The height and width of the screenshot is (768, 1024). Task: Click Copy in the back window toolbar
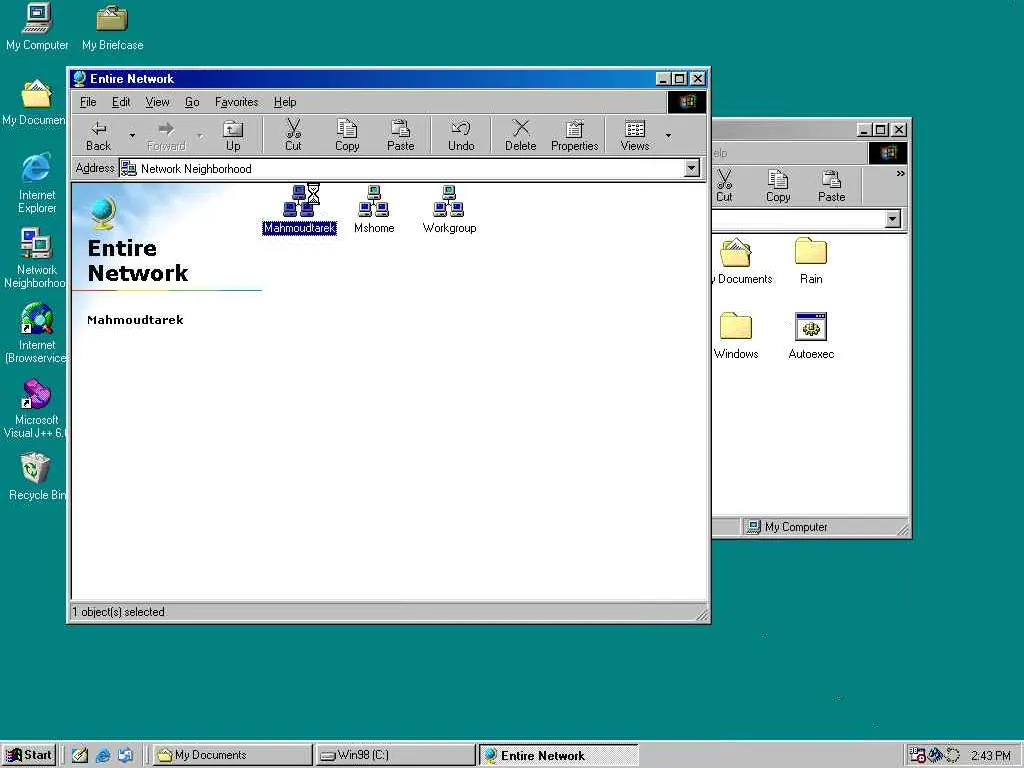tap(778, 186)
